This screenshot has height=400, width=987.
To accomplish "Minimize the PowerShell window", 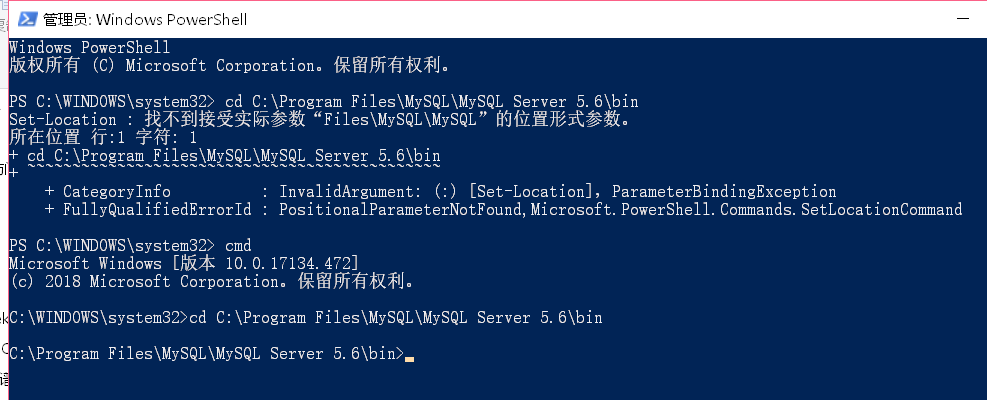I will click(x=965, y=19).
